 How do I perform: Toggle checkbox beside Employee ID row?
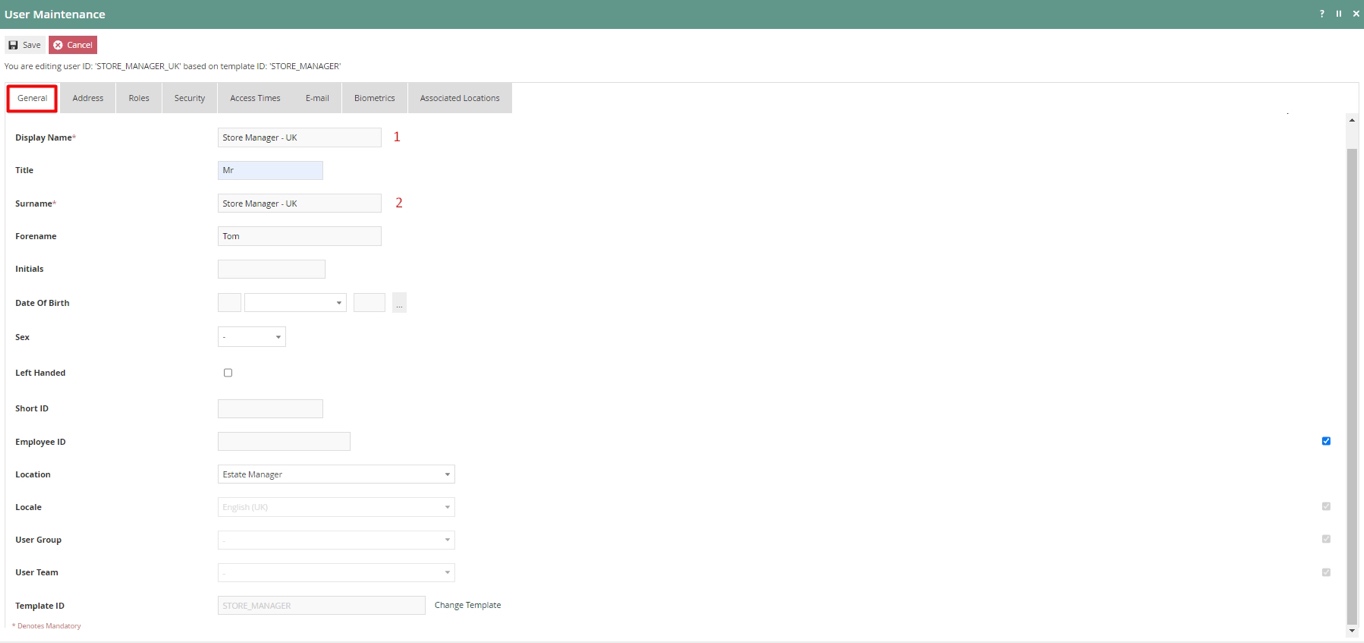(1326, 441)
